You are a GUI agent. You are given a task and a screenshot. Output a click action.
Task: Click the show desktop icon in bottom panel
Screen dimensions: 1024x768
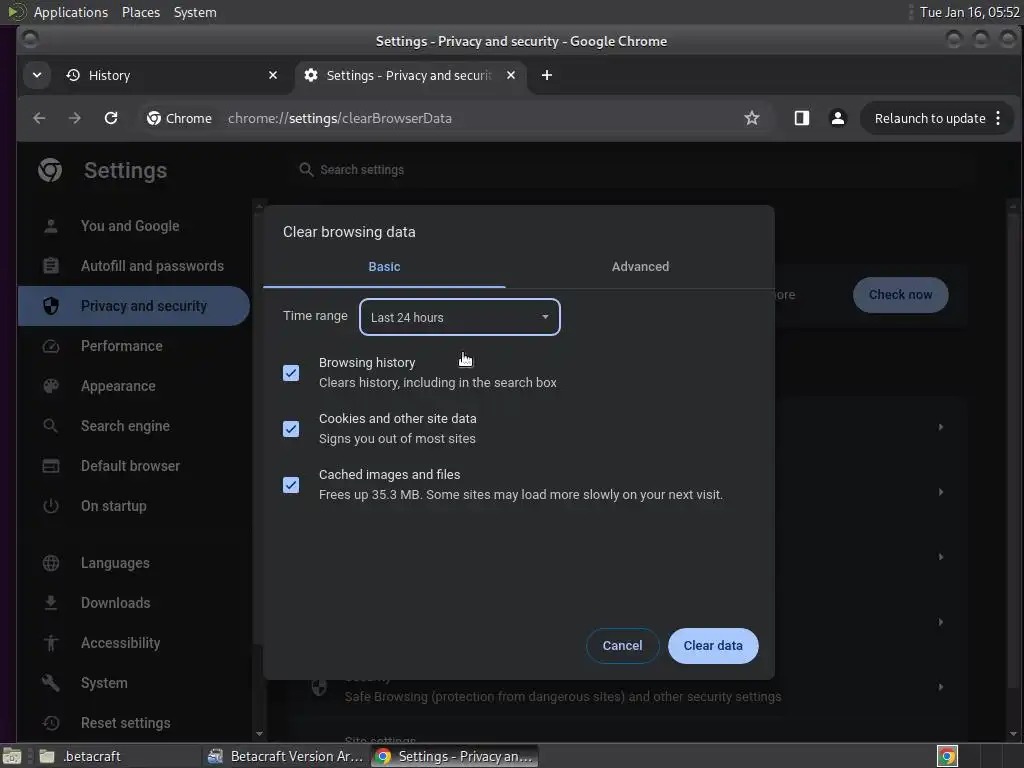coord(12,756)
